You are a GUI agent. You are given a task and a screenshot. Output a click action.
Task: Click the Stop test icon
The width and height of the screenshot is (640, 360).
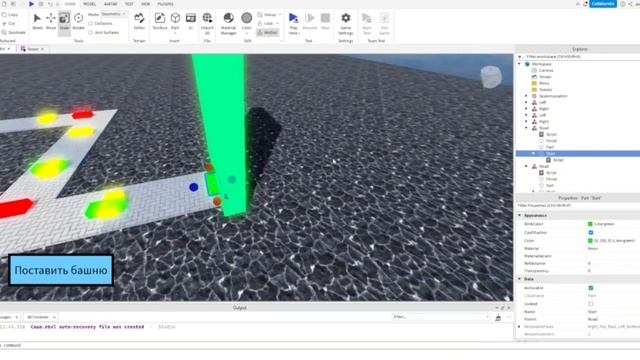(325, 18)
